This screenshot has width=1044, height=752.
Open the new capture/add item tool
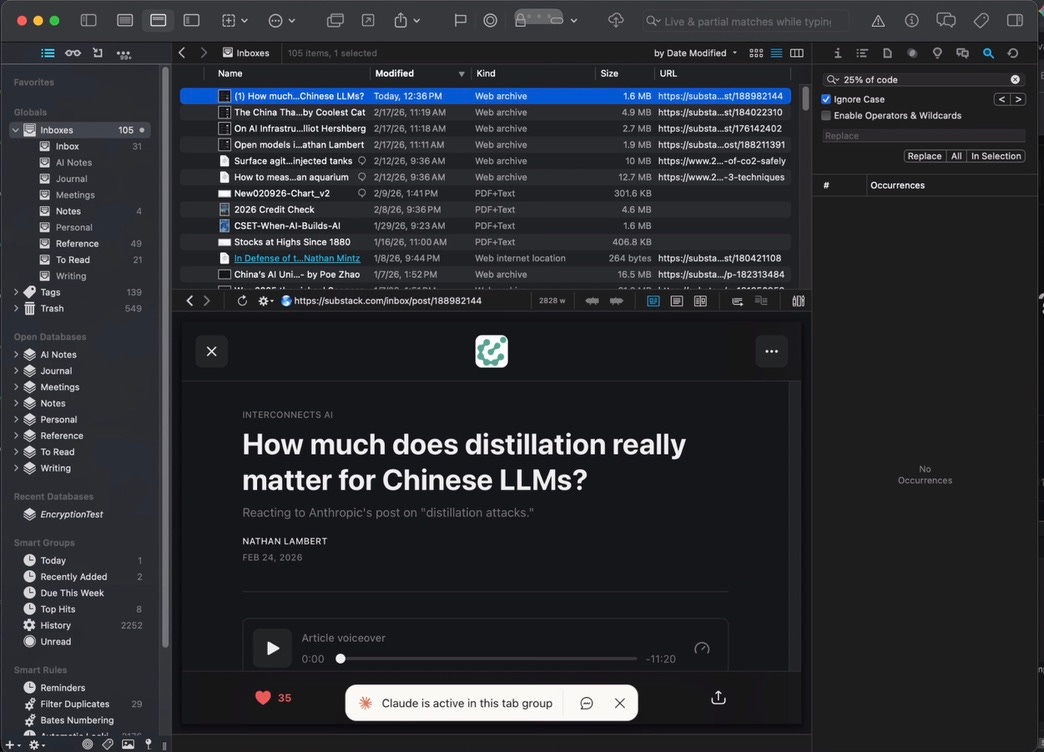(228, 21)
